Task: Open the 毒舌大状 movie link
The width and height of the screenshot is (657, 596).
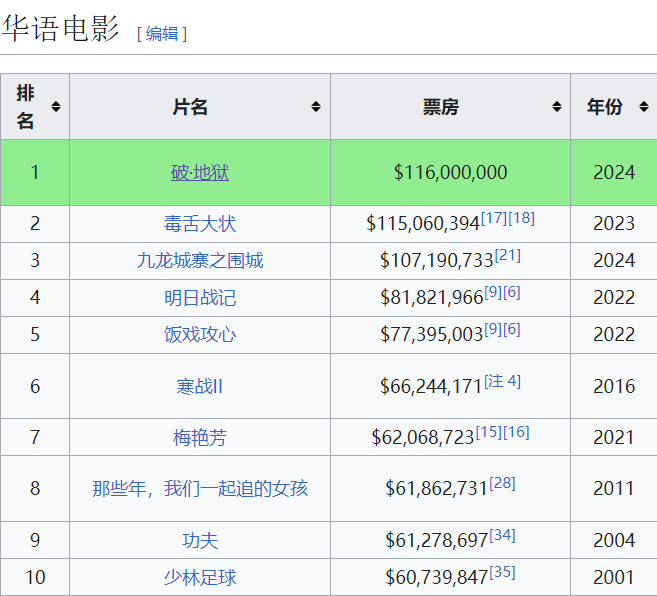Action: [200, 223]
